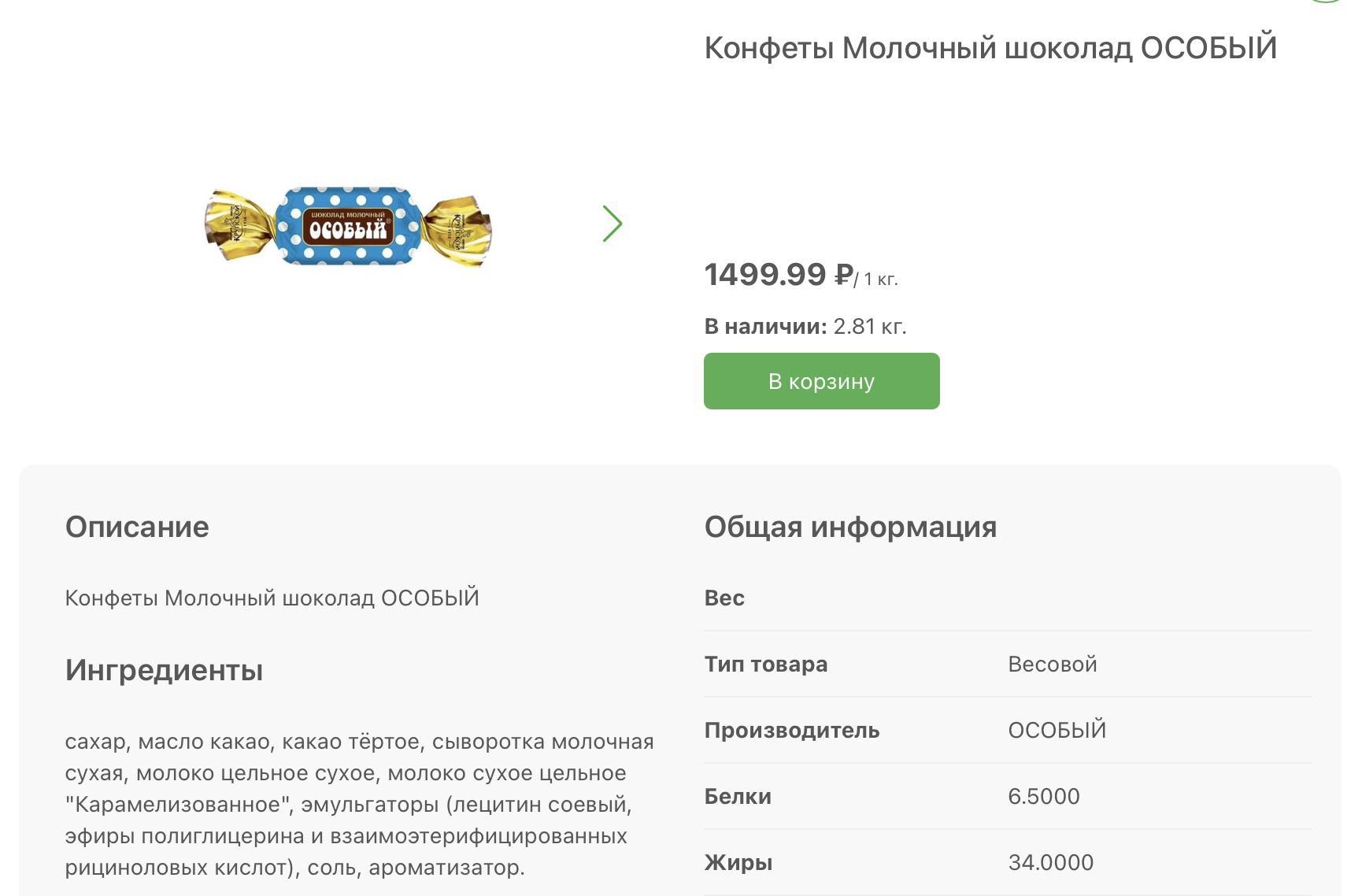Click the ОСОБЫЙ manufacturer value
The width and height of the screenshot is (1362, 896).
click(1057, 730)
